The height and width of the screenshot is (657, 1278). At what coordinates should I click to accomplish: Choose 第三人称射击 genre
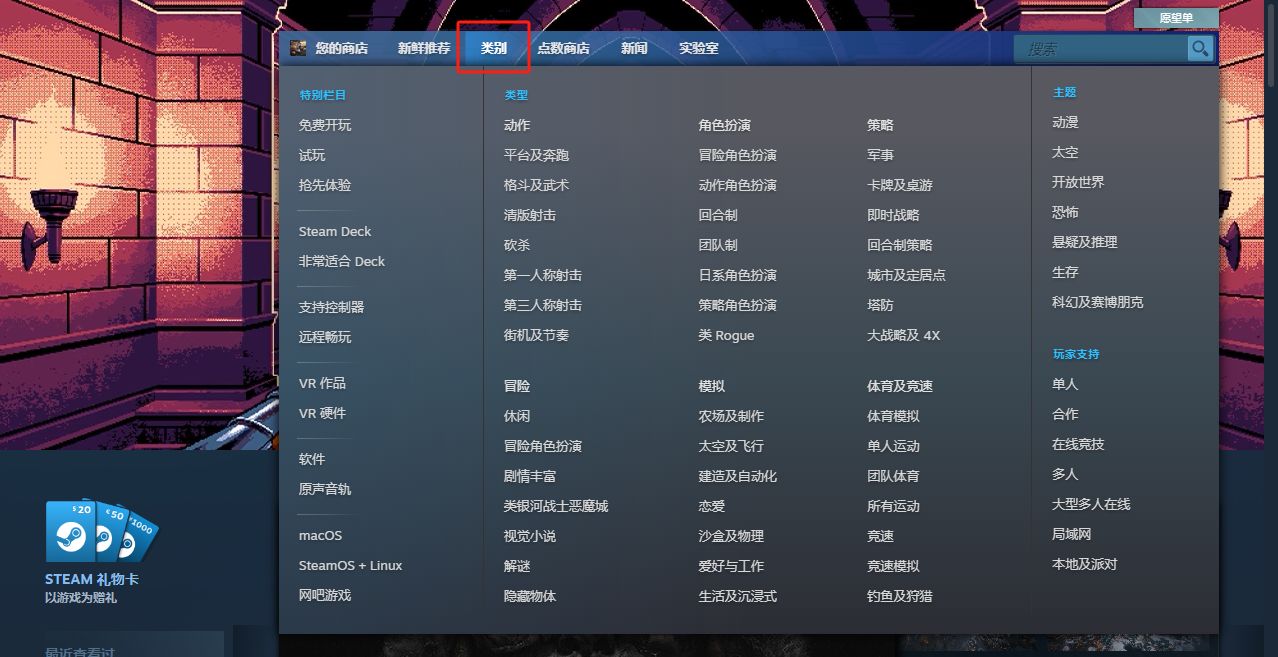[543, 305]
